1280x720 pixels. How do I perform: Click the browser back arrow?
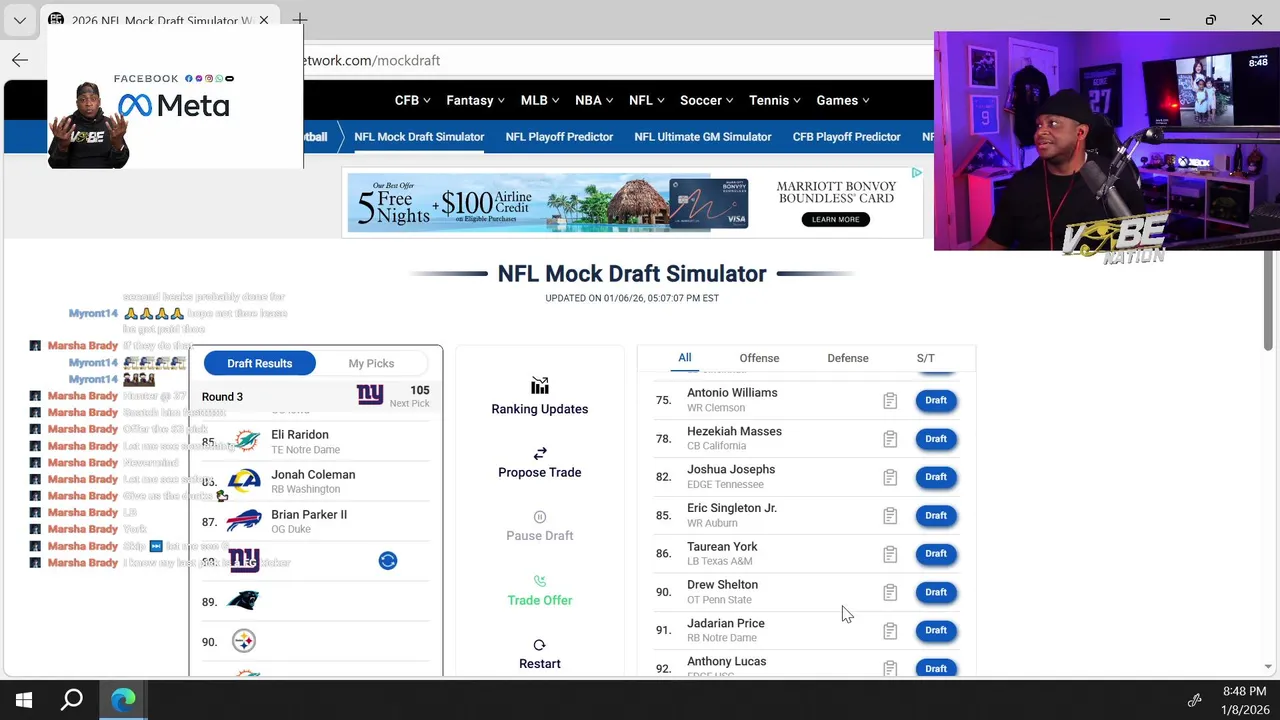[20, 60]
